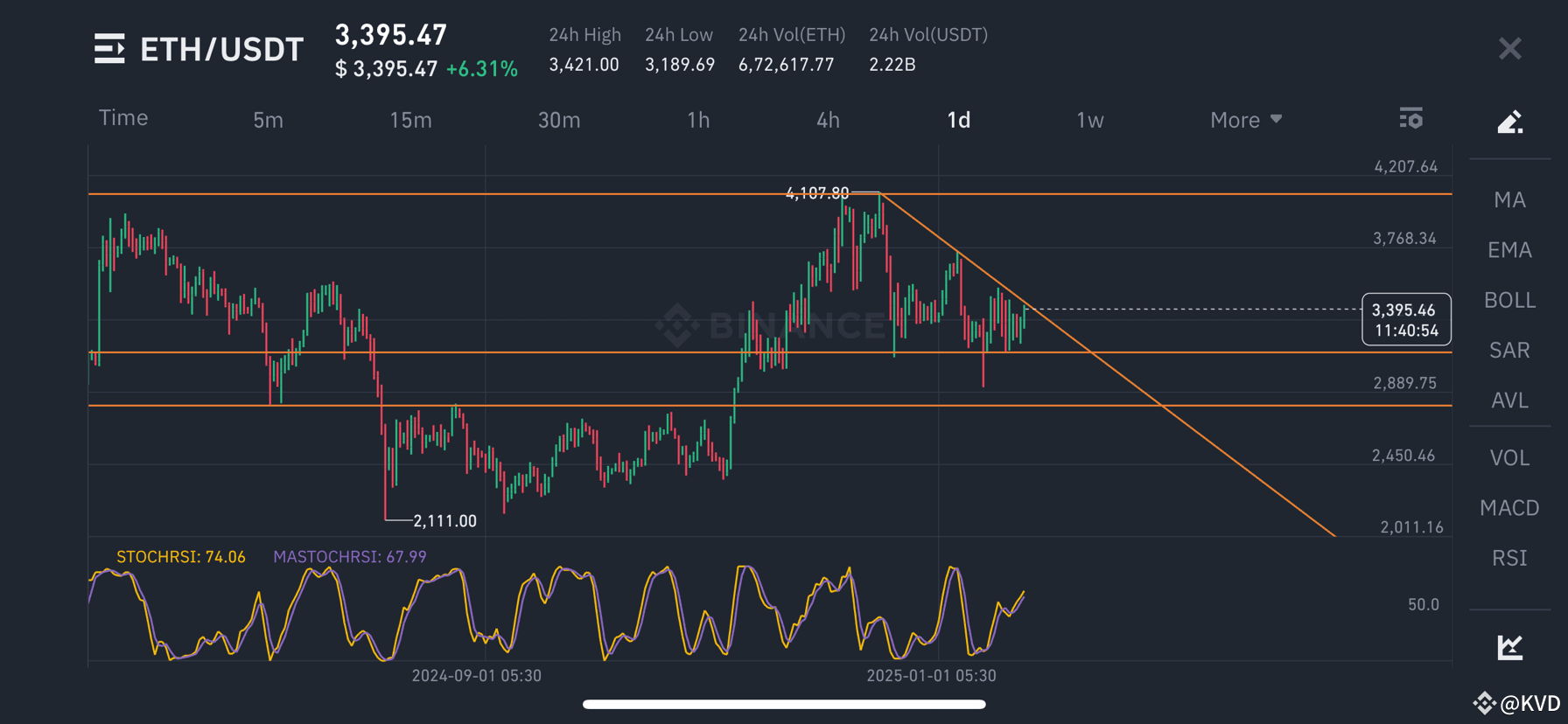
Task: Select the 4h timeframe
Action: 828,120
